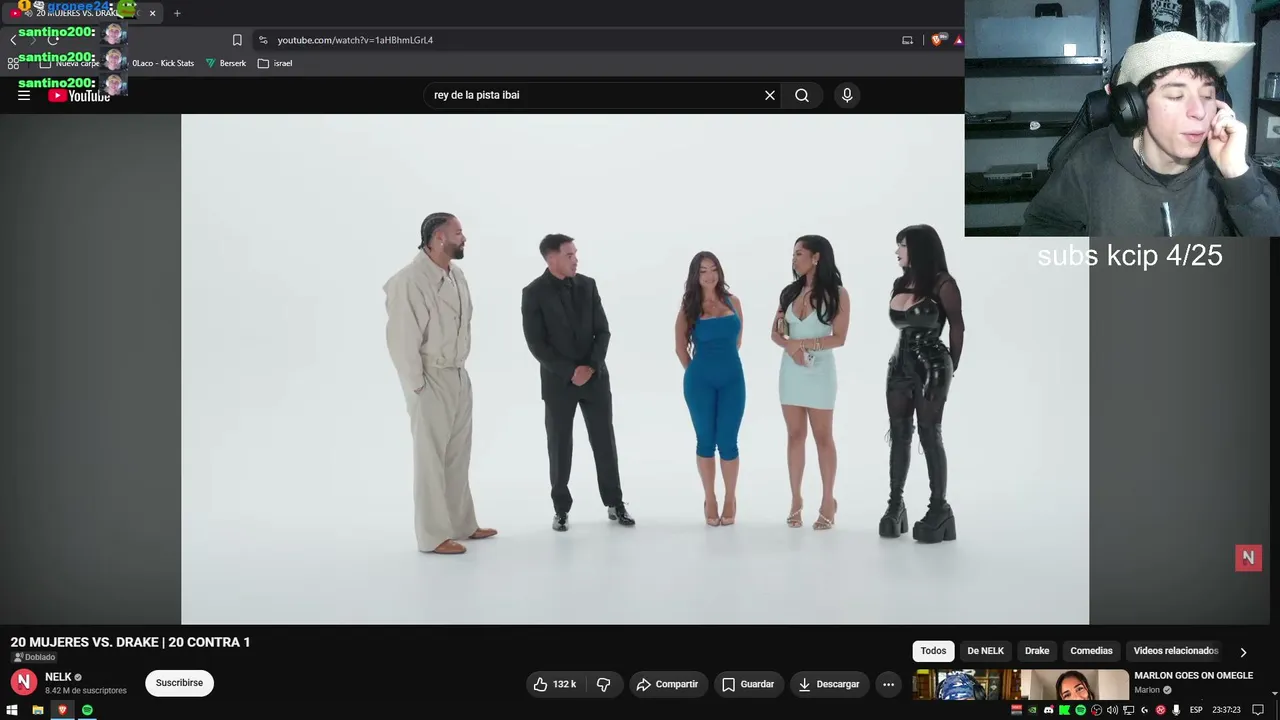This screenshot has height=720, width=1280.
Task: Dislike the video
Action: pos(604,684)
